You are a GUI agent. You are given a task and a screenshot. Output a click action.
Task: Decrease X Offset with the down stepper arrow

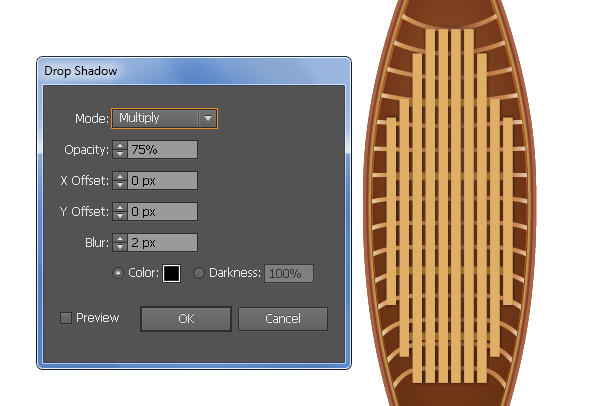[x=120, y=184]
